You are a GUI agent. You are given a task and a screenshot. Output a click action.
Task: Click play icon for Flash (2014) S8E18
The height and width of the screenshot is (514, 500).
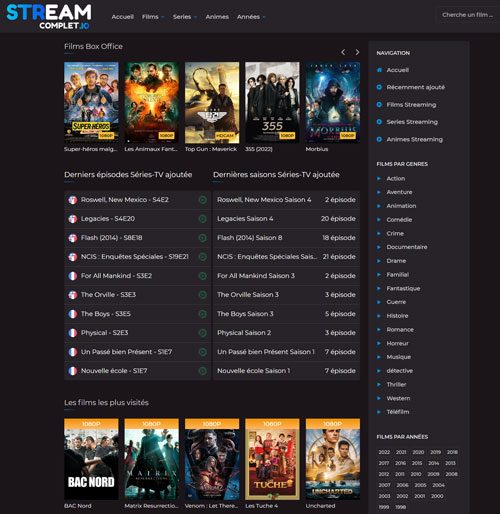(202, 238)
